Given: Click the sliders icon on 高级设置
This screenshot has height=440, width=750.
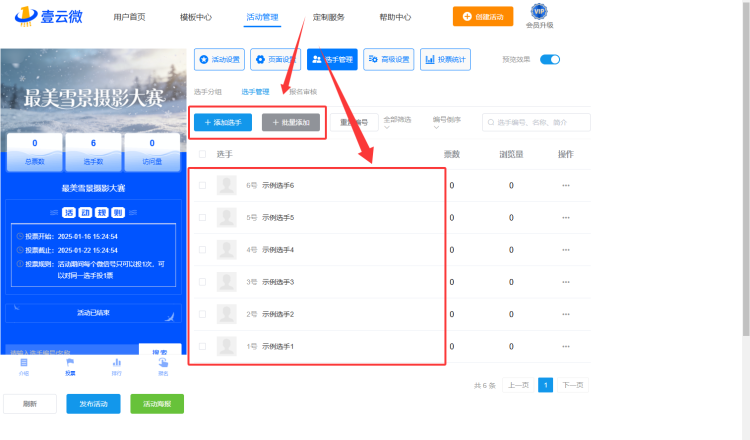Looking at the screenshot, I should 373,59.
